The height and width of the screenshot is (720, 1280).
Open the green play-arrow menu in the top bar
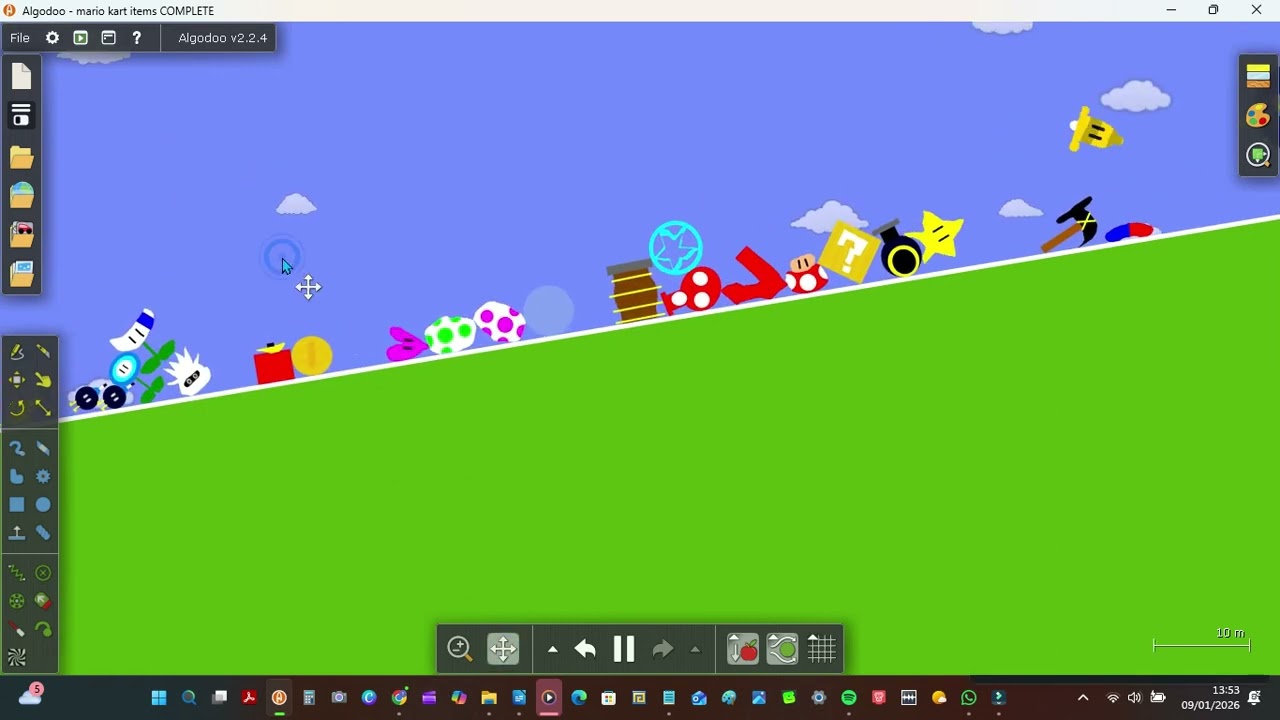pos(80,38)
